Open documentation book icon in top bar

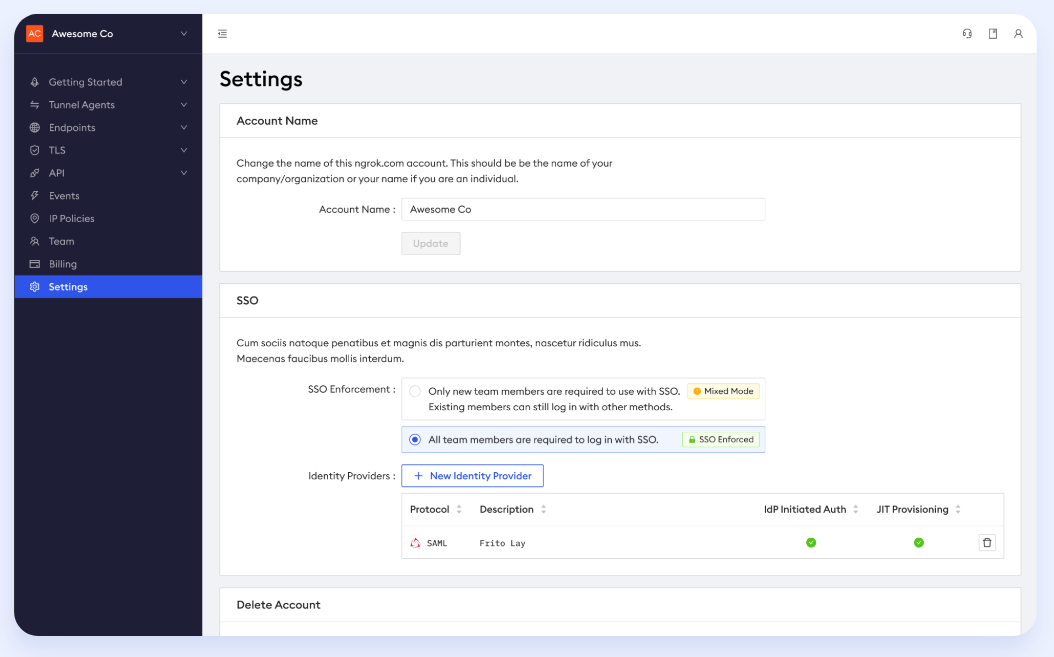[x=993, y=34]
